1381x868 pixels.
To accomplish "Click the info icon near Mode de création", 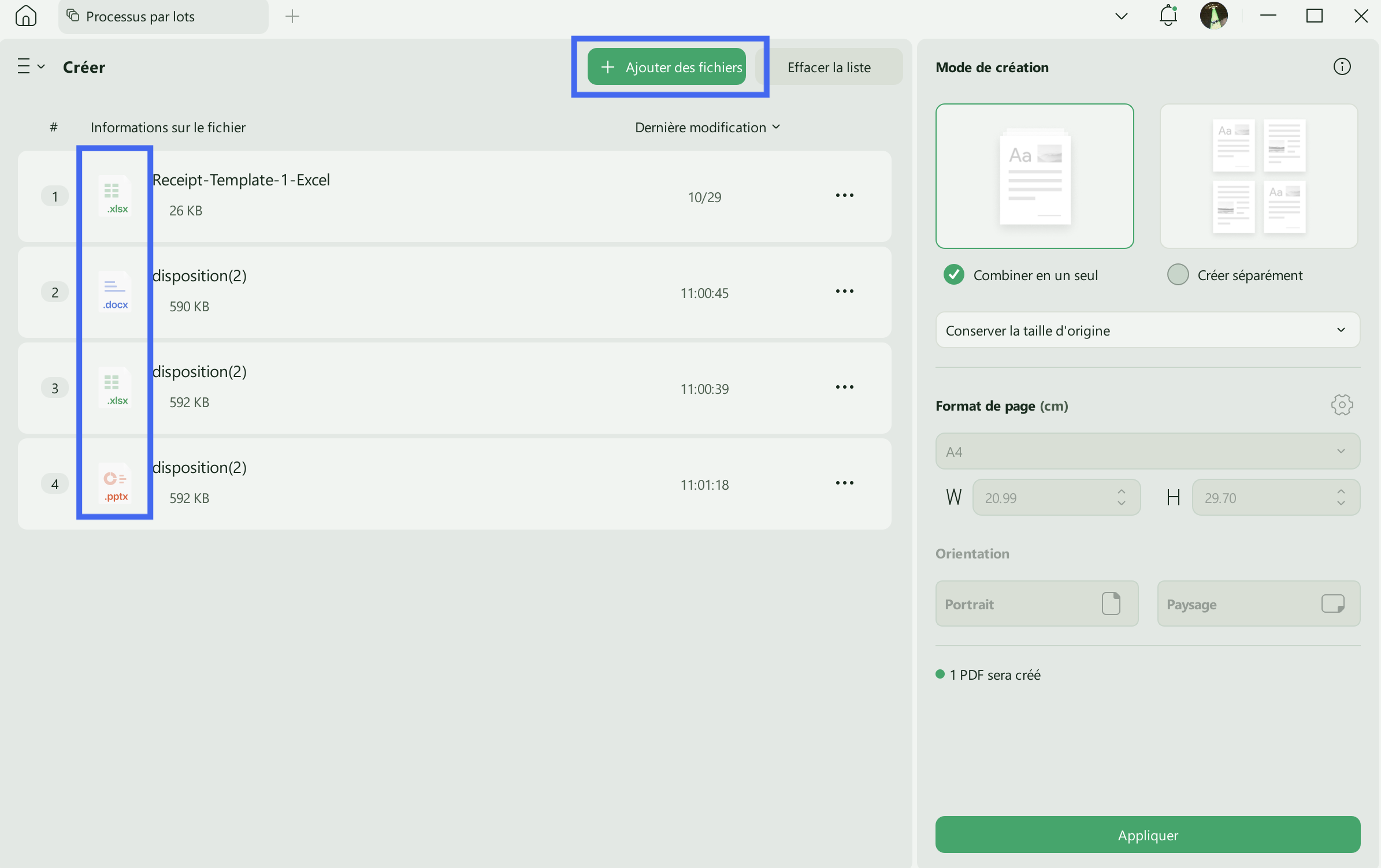I will [x=1342, y=66].
